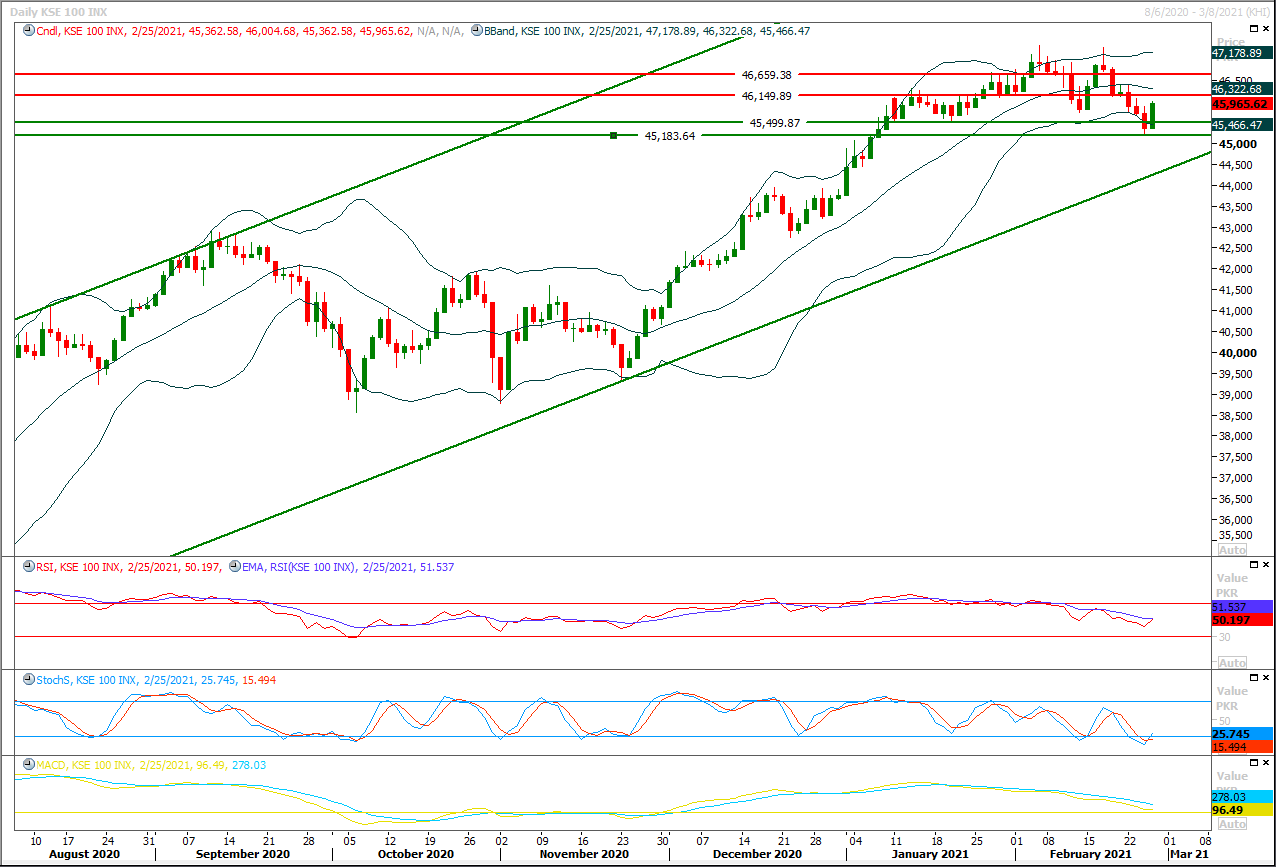This screenshot has height=867, width=1276.
Task: Click the 46,659.38 resistance line label
Action: coord(766,74)
